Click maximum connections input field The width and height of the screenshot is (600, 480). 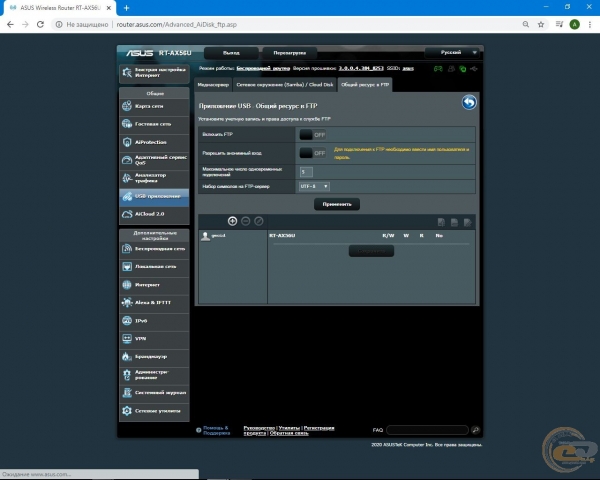point(306,172)
